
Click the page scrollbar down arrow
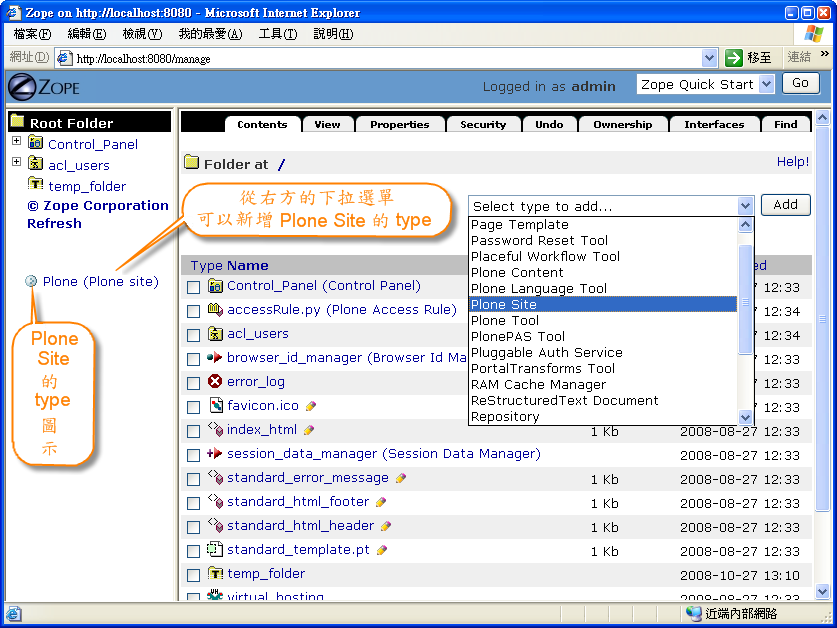point(822,591)
